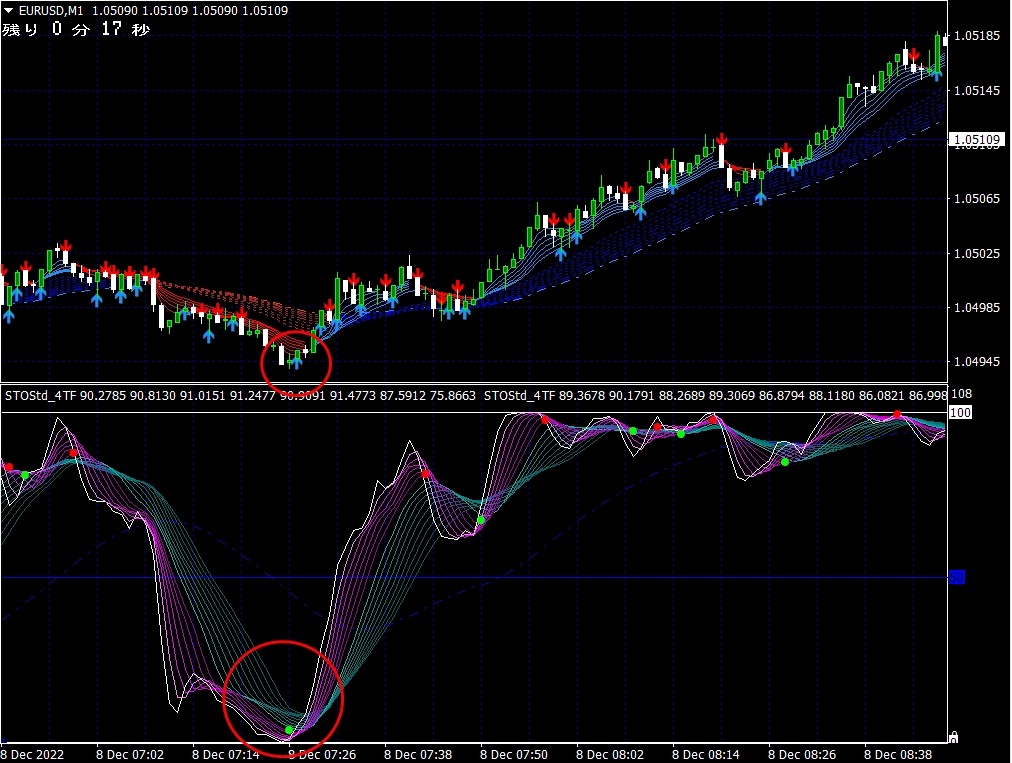Screen dimensions: 1012x763
Task: Click the 8 Dec 2022 date label
Action: click(33, 754)
